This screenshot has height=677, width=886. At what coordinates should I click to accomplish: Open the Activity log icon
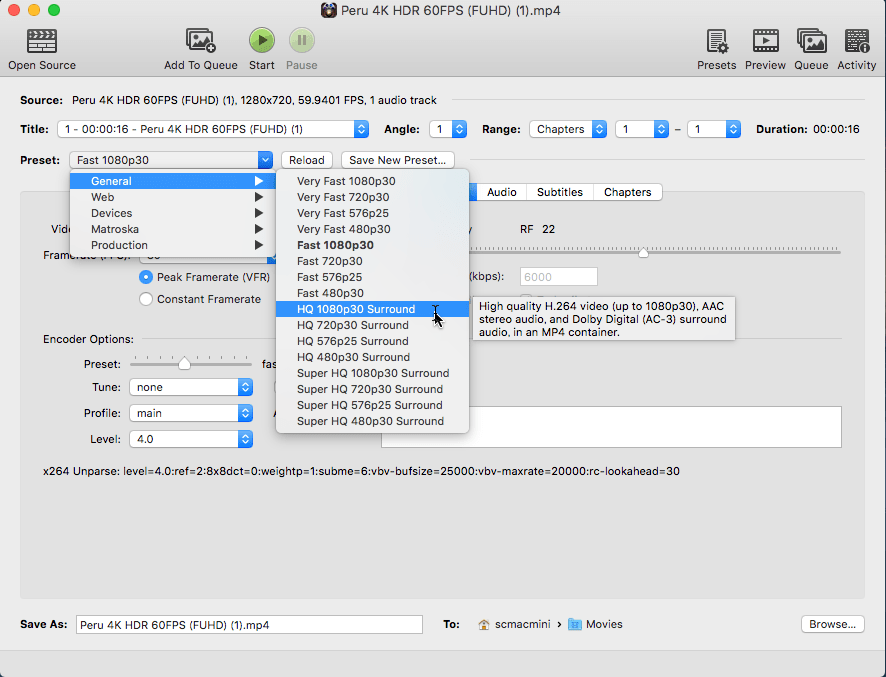coord(857,41)
